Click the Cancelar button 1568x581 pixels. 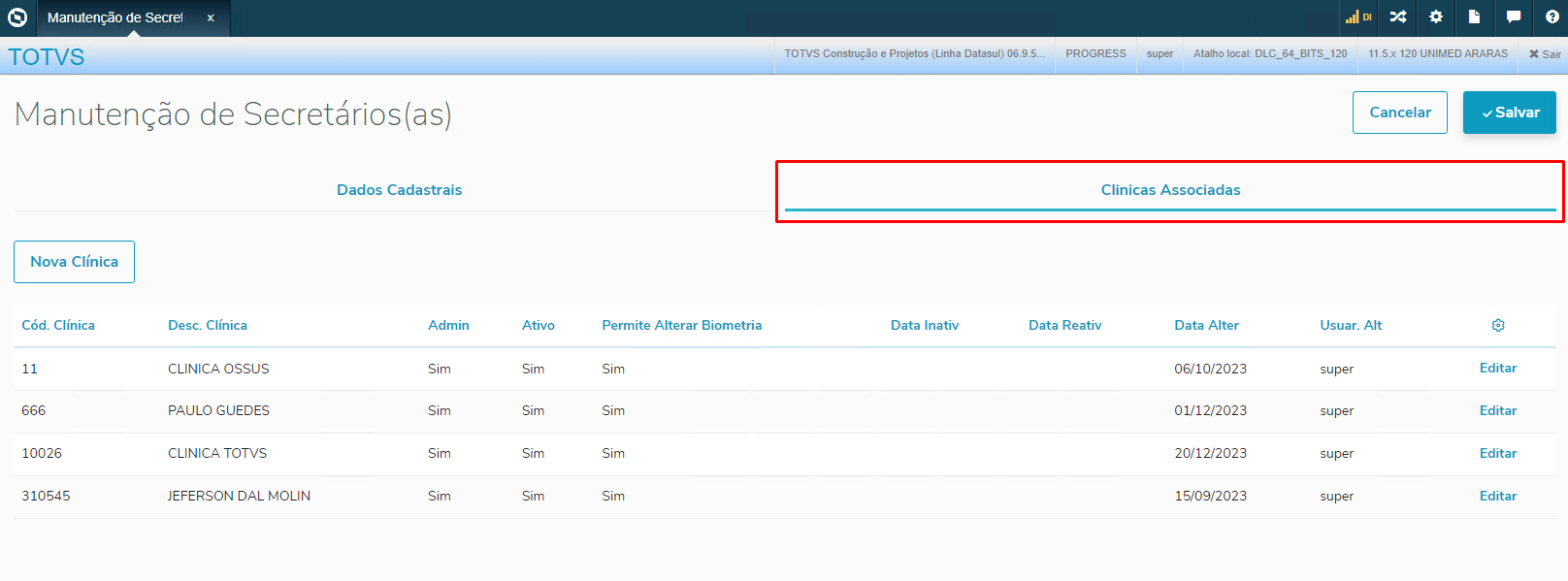coord(1400,113)
